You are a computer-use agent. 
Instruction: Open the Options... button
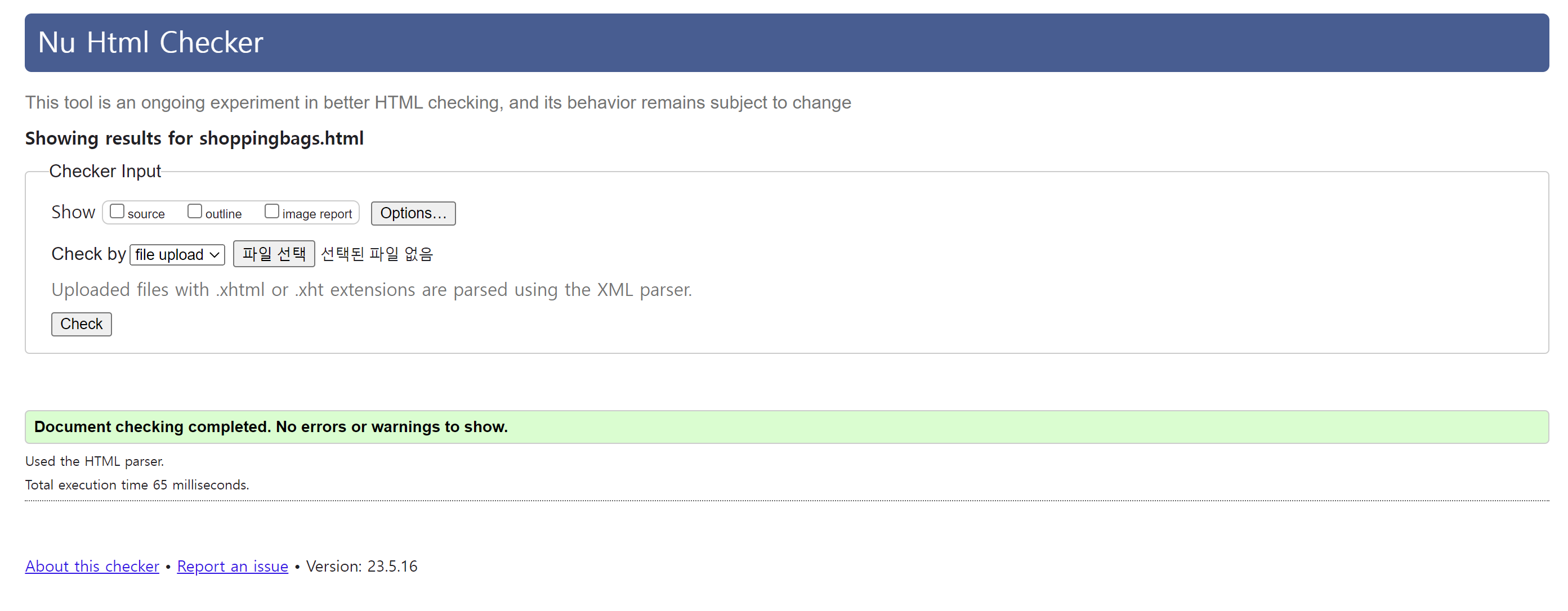413,213
